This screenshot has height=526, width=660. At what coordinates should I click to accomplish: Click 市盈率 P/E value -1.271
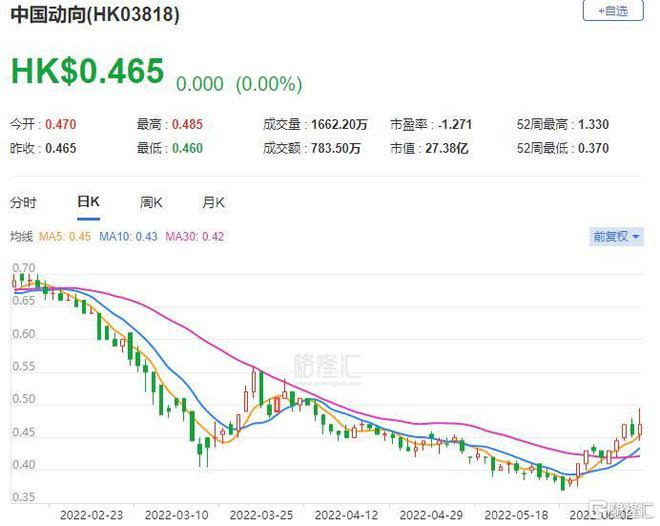pyautogui.click(x=455, y=125)
